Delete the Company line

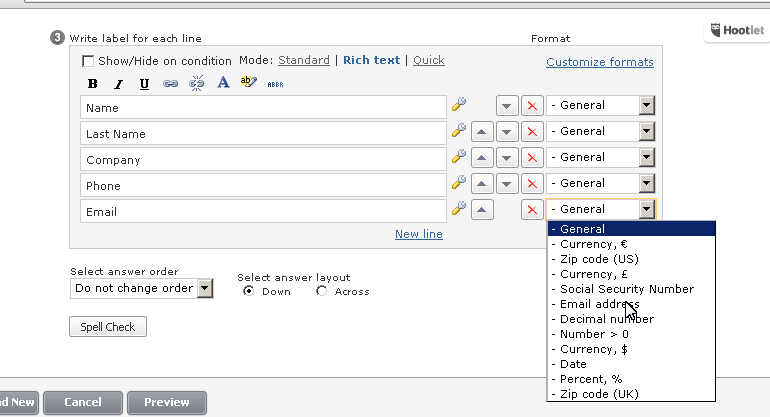532,158
